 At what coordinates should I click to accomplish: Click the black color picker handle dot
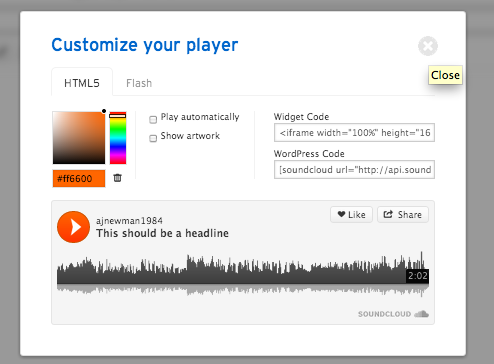tap(104, 111)
